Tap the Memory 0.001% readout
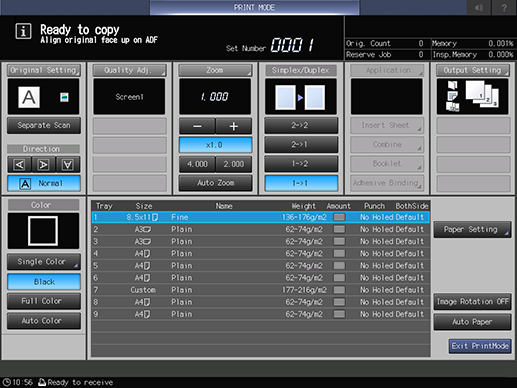 (473, 43)
